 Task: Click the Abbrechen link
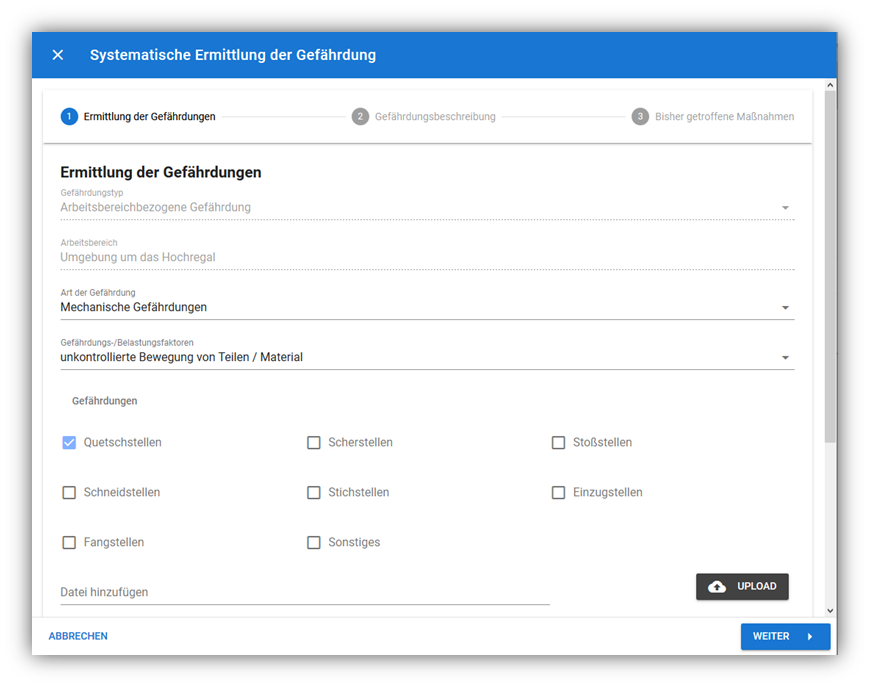[78, 636]
